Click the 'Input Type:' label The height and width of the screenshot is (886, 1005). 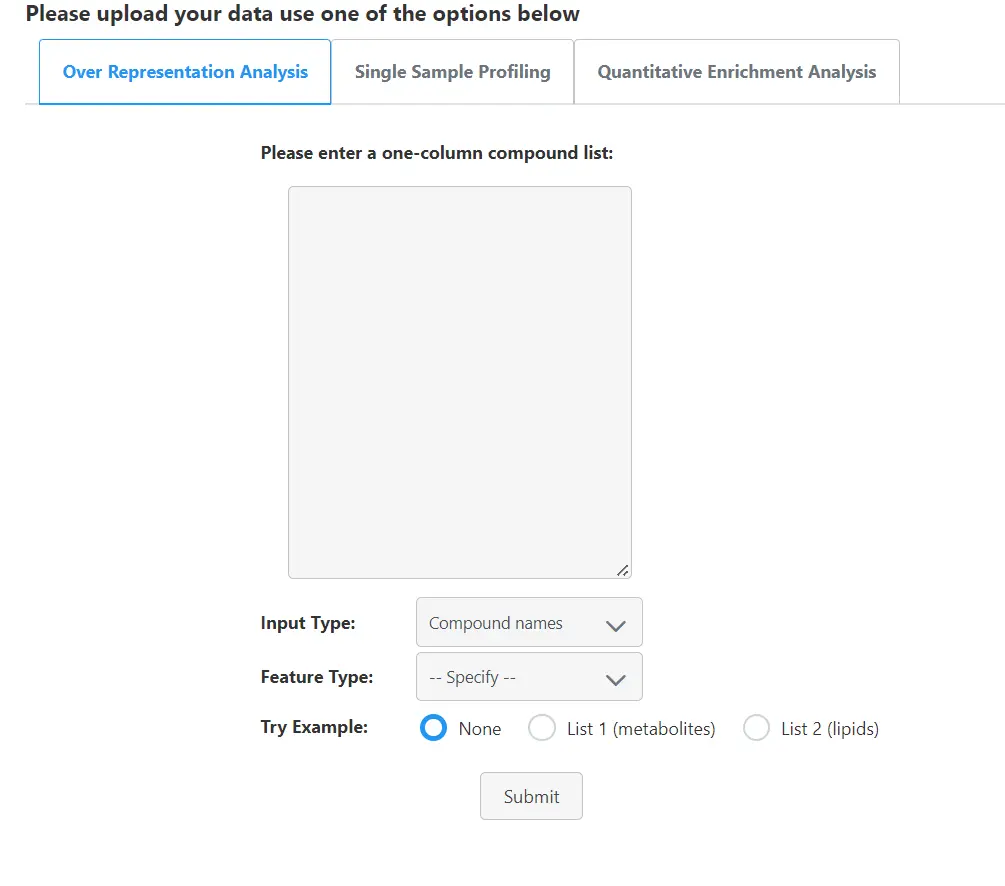308,623
